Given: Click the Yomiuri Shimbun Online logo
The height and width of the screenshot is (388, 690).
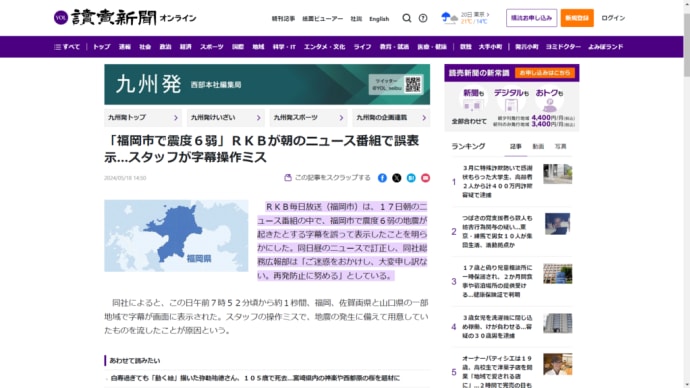Looking at the screenshot, I should [125, 18].
